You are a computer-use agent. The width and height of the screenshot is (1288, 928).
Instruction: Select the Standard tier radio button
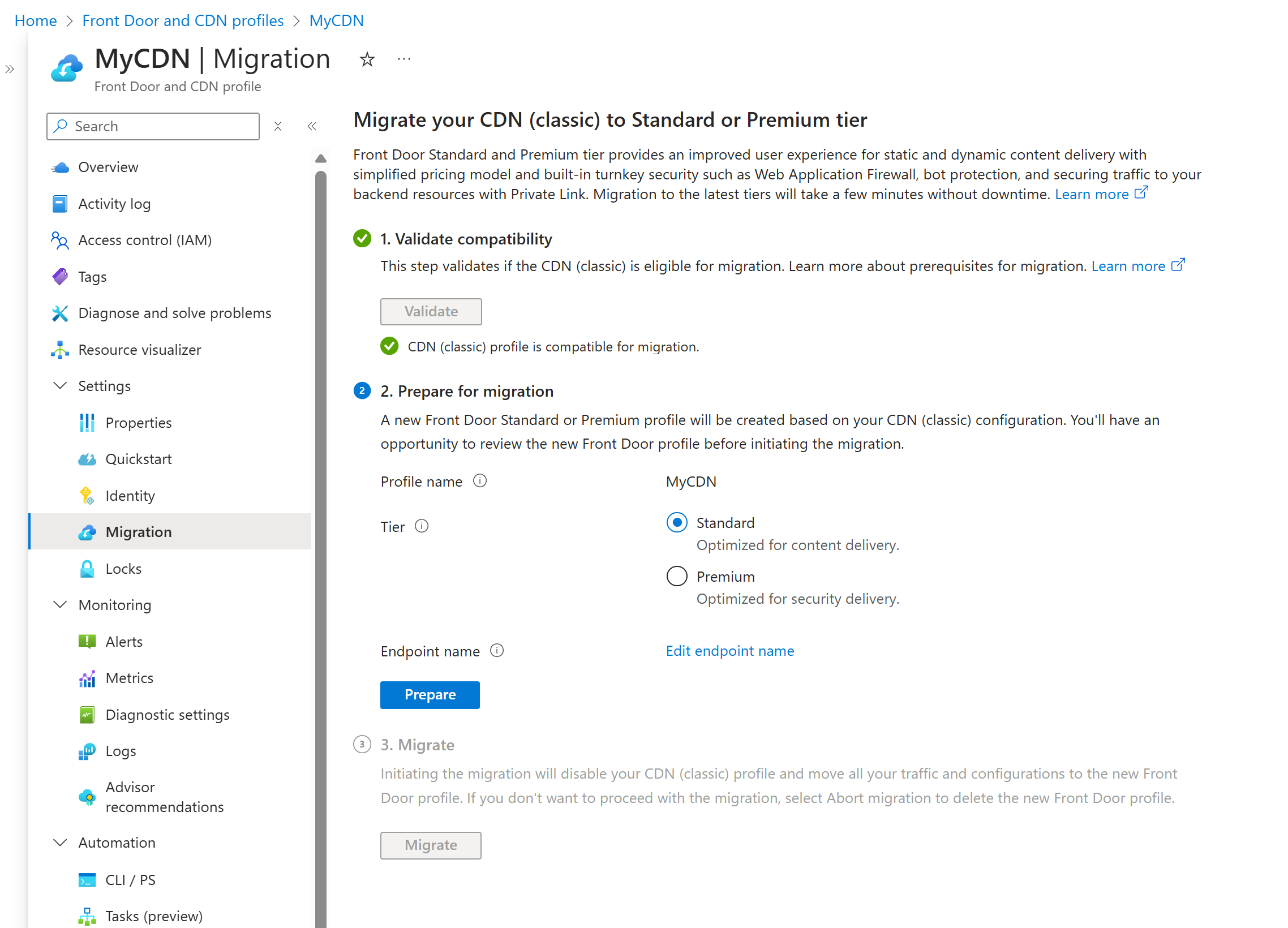(677, 522)
